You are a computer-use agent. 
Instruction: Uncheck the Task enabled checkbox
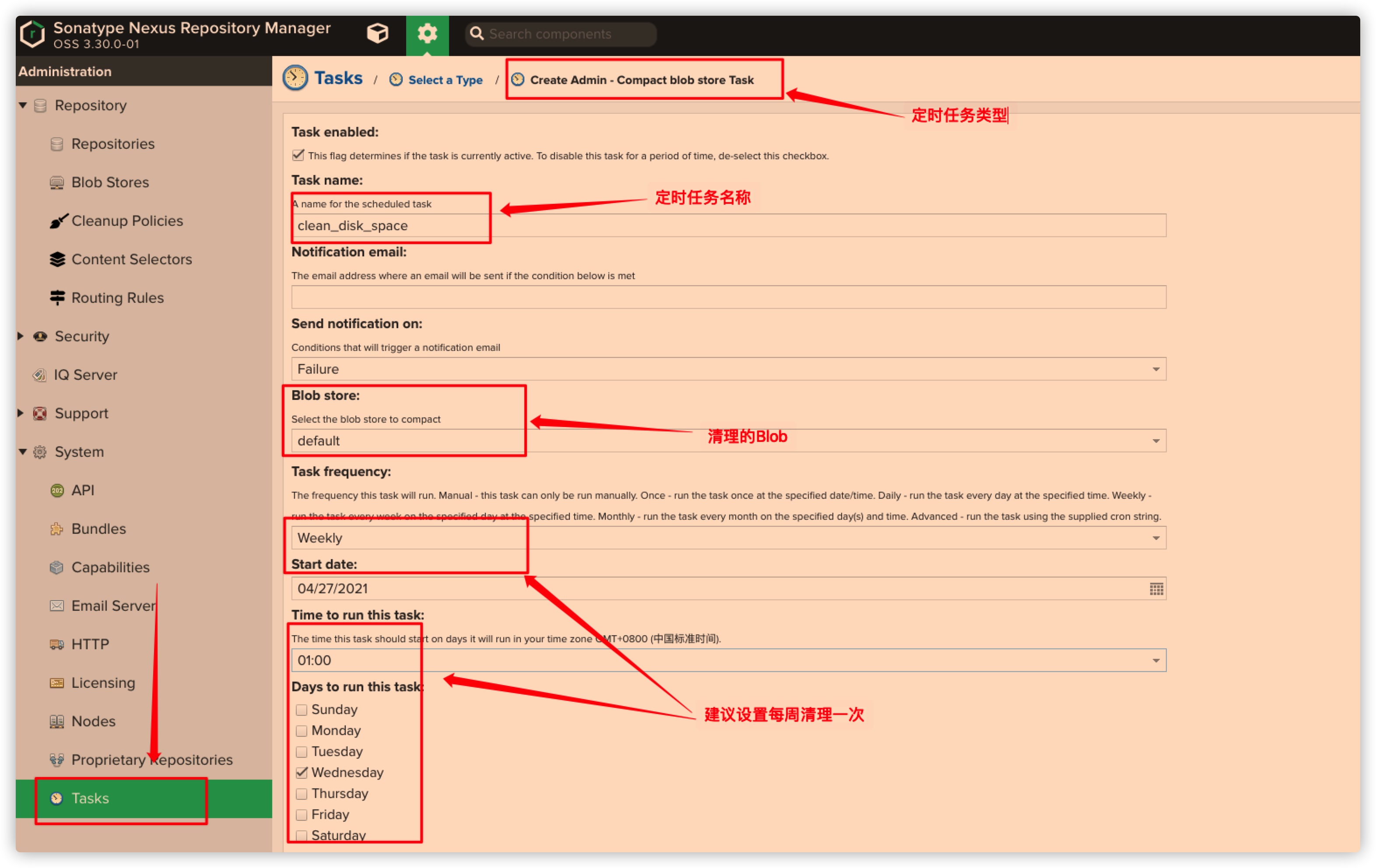[298, 155]
